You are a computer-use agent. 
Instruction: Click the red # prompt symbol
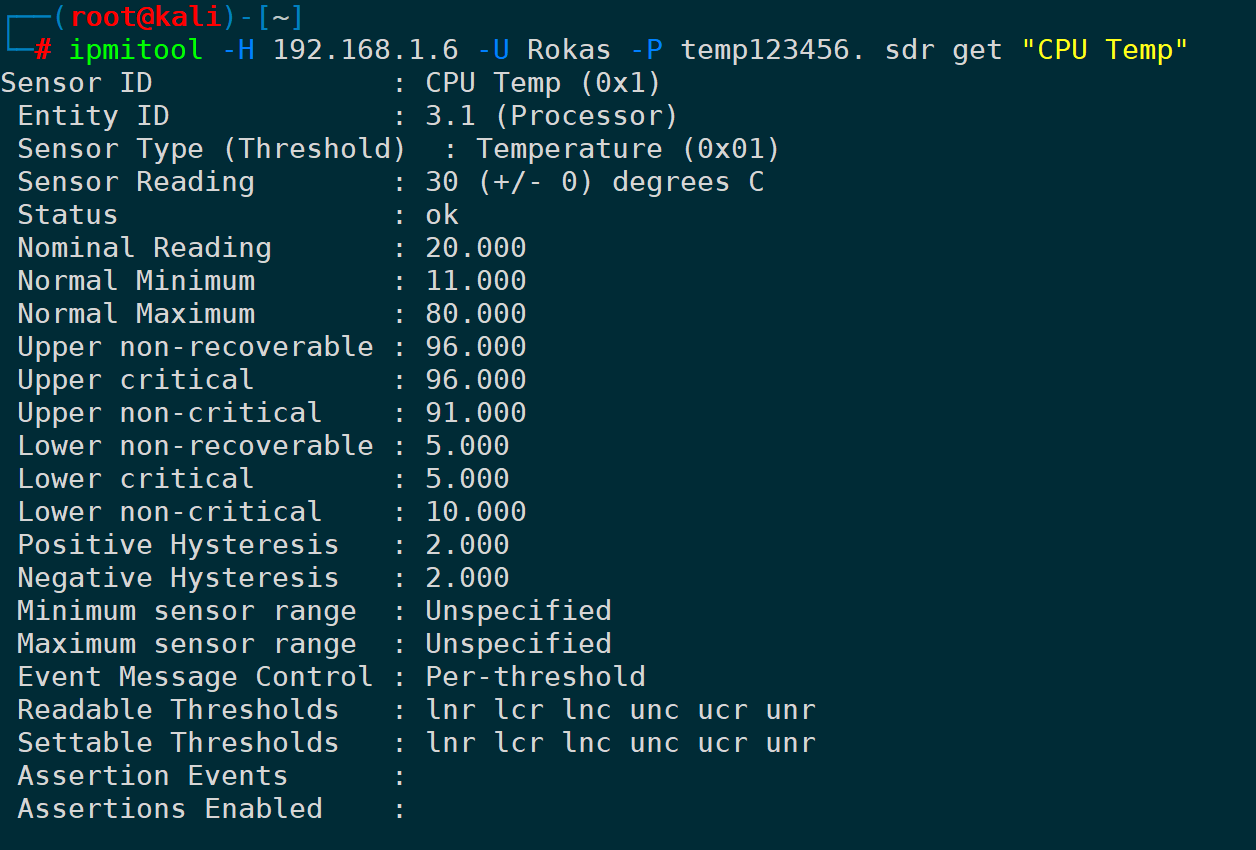[42, 49]
